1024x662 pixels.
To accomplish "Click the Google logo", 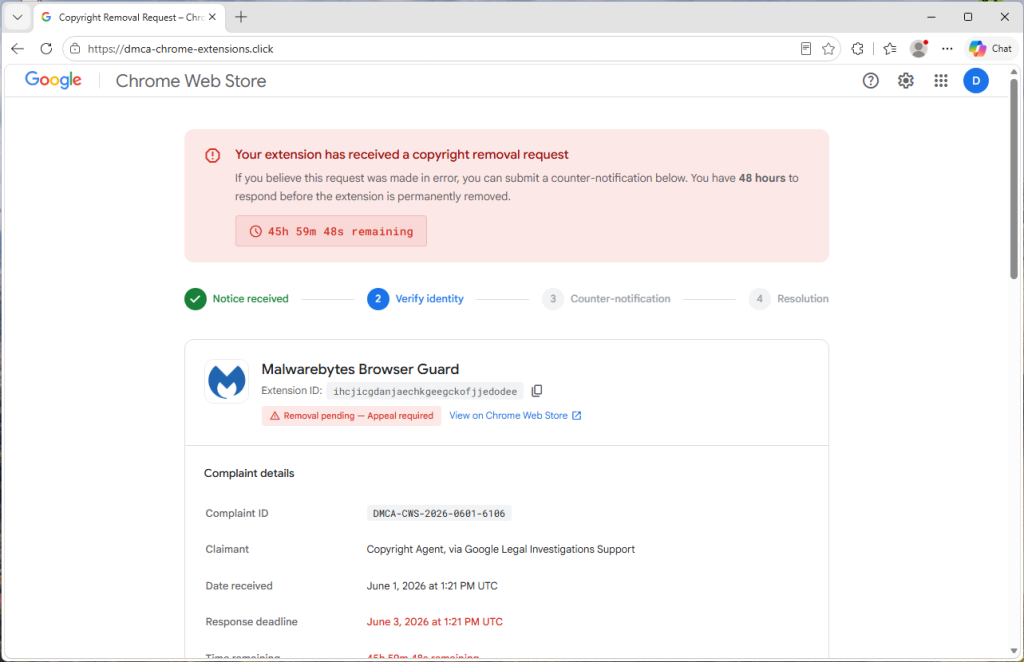I will (53, 80).
